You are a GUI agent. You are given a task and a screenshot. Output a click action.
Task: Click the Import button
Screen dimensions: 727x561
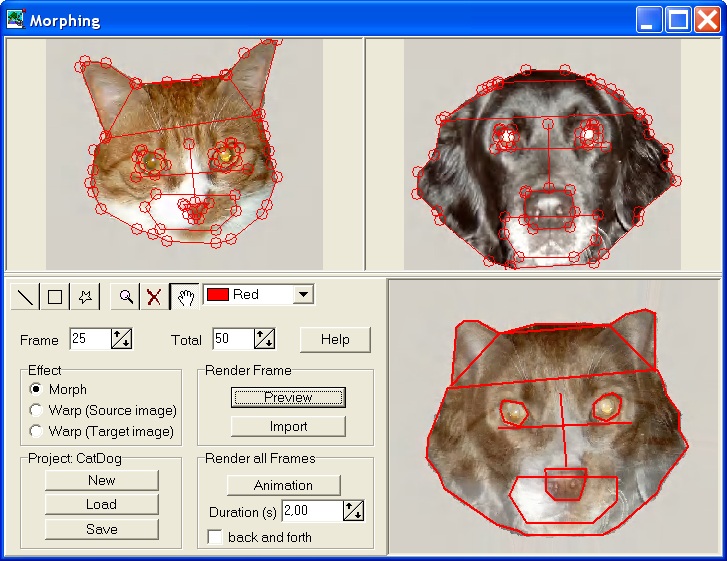(x=288, y=426)
